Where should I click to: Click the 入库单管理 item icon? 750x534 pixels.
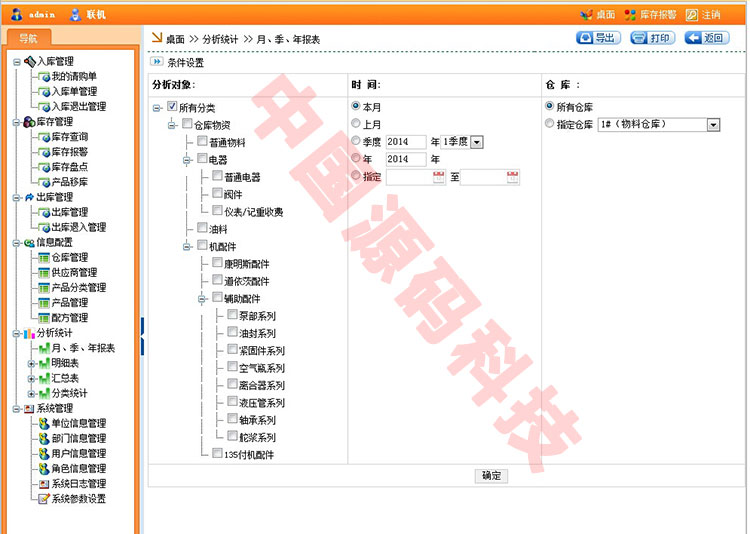click(x=44, y=91)
